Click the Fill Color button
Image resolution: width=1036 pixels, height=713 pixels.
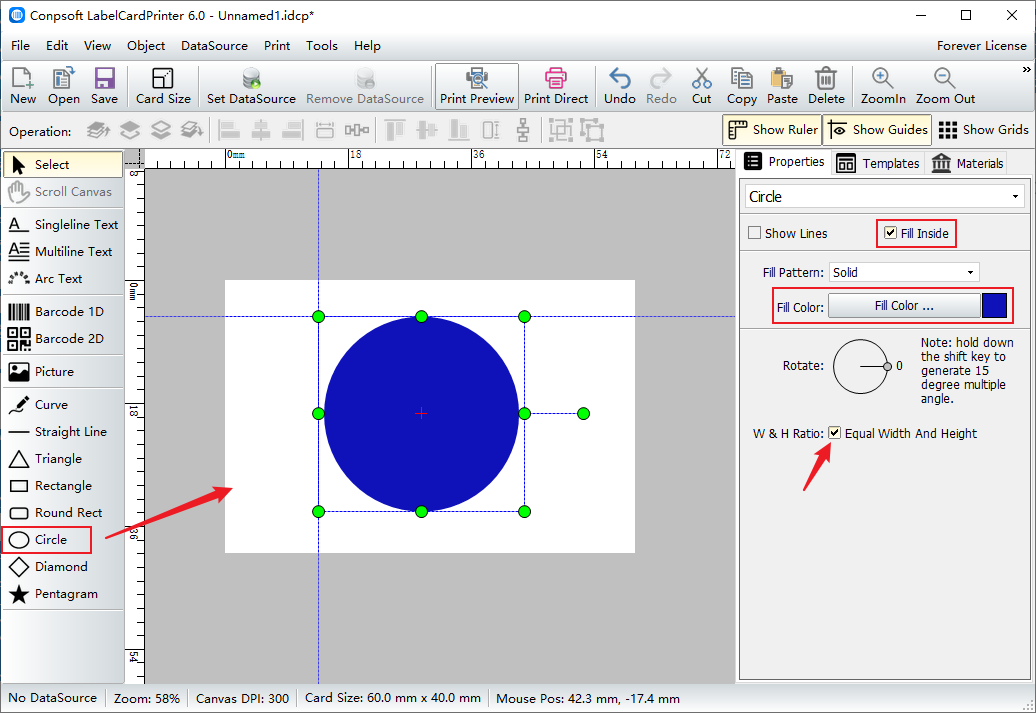[904, 306]
